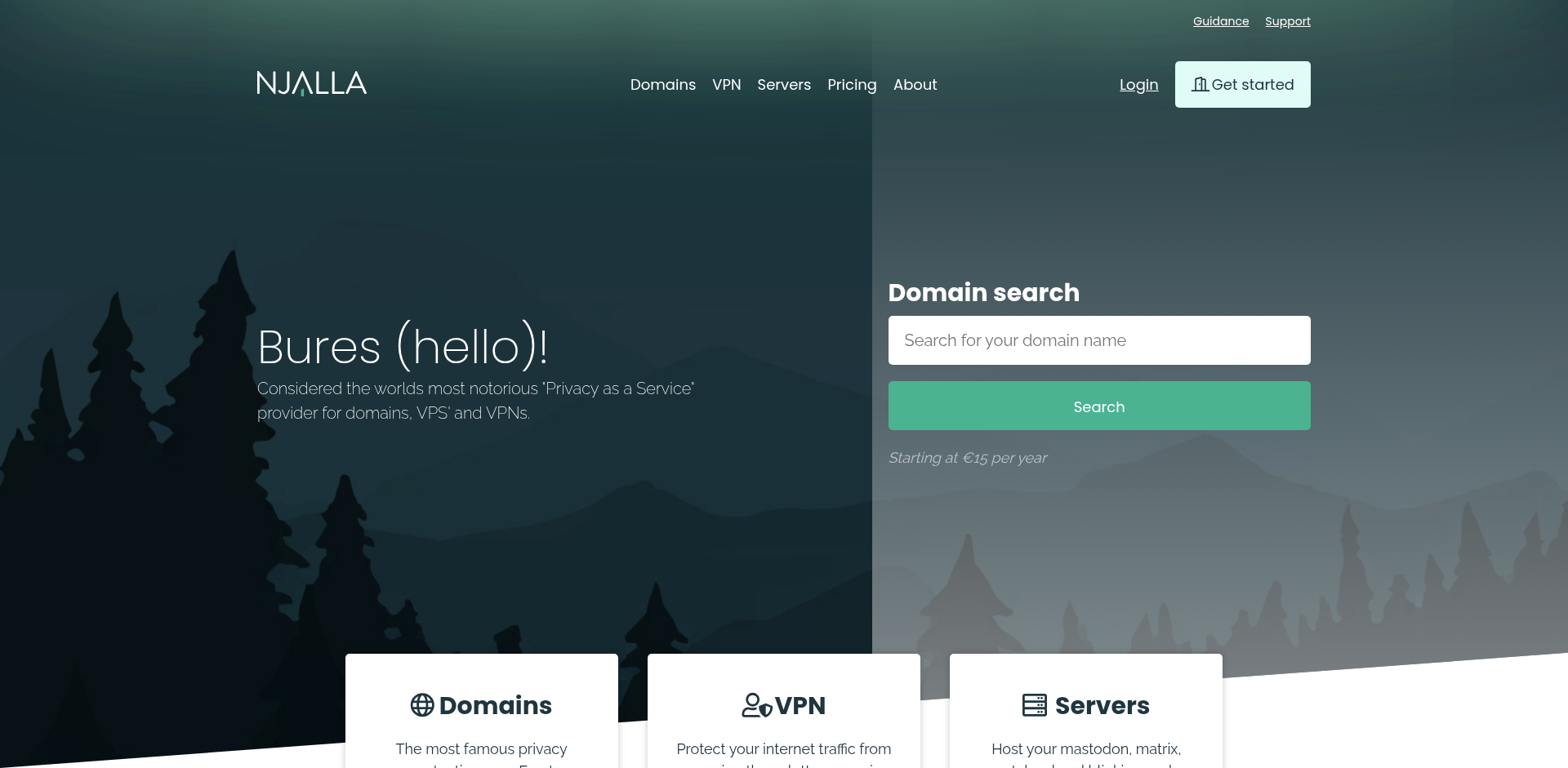
Task: Open the About page
Action: 915,85
